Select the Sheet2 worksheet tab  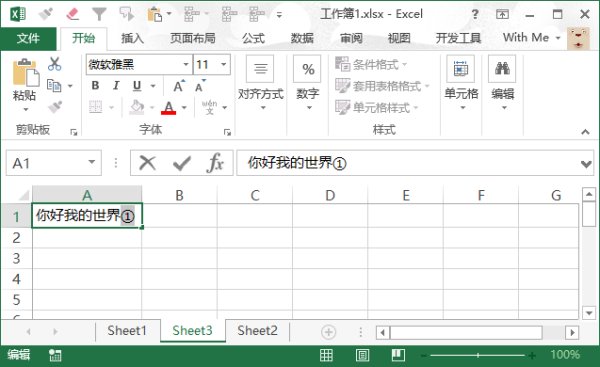(x=257, y=331)
